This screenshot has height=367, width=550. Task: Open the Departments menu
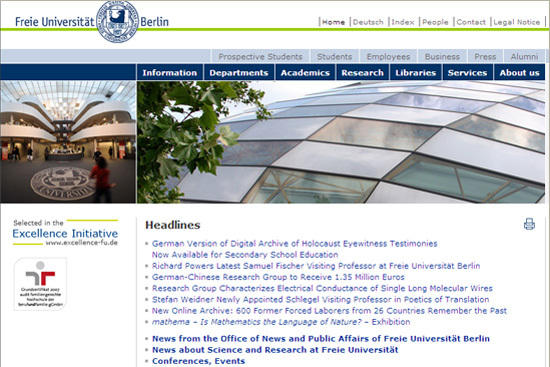pos(239,73)
